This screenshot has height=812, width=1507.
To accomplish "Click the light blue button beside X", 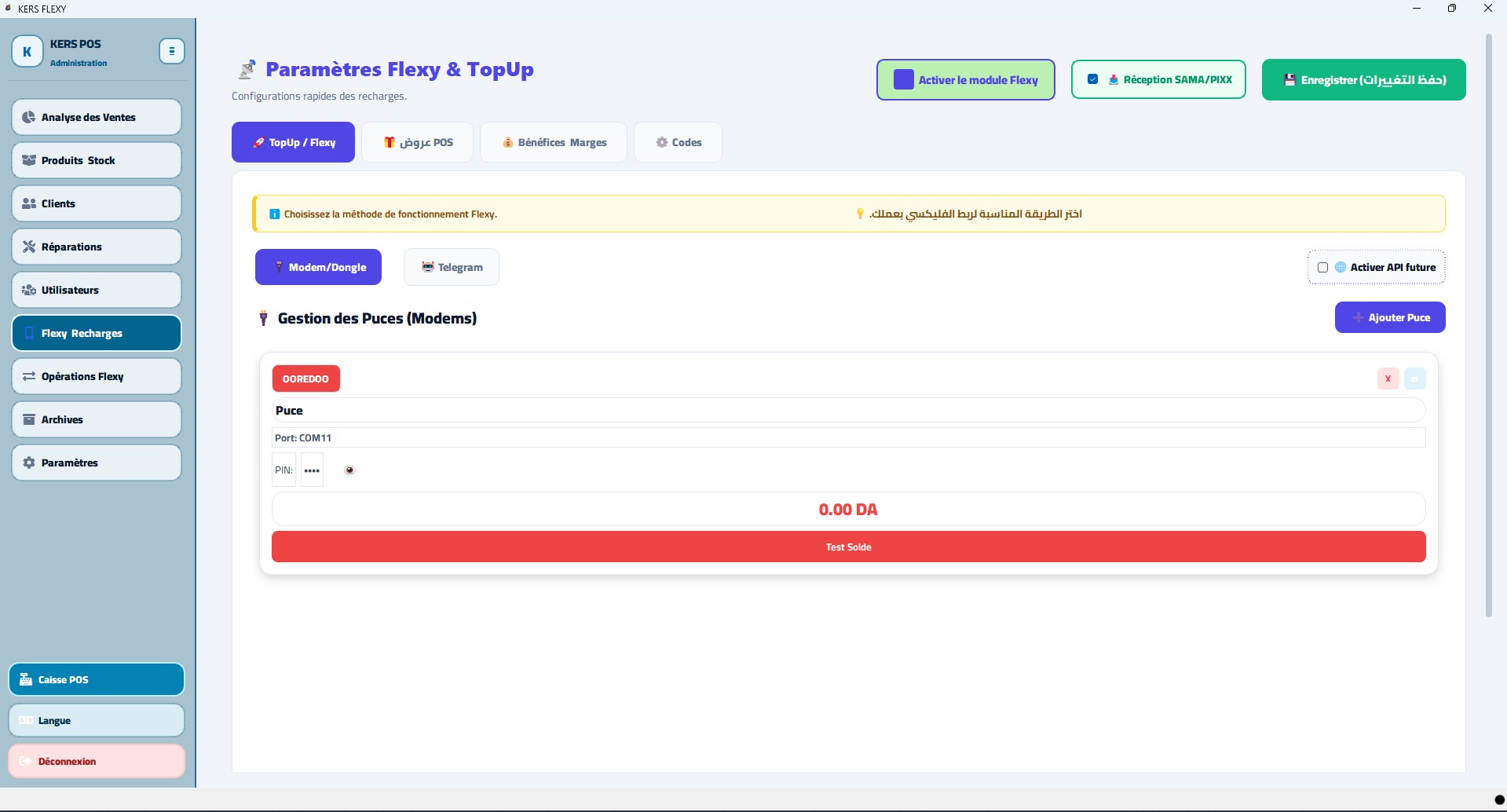I will (x=1414, y=379).
